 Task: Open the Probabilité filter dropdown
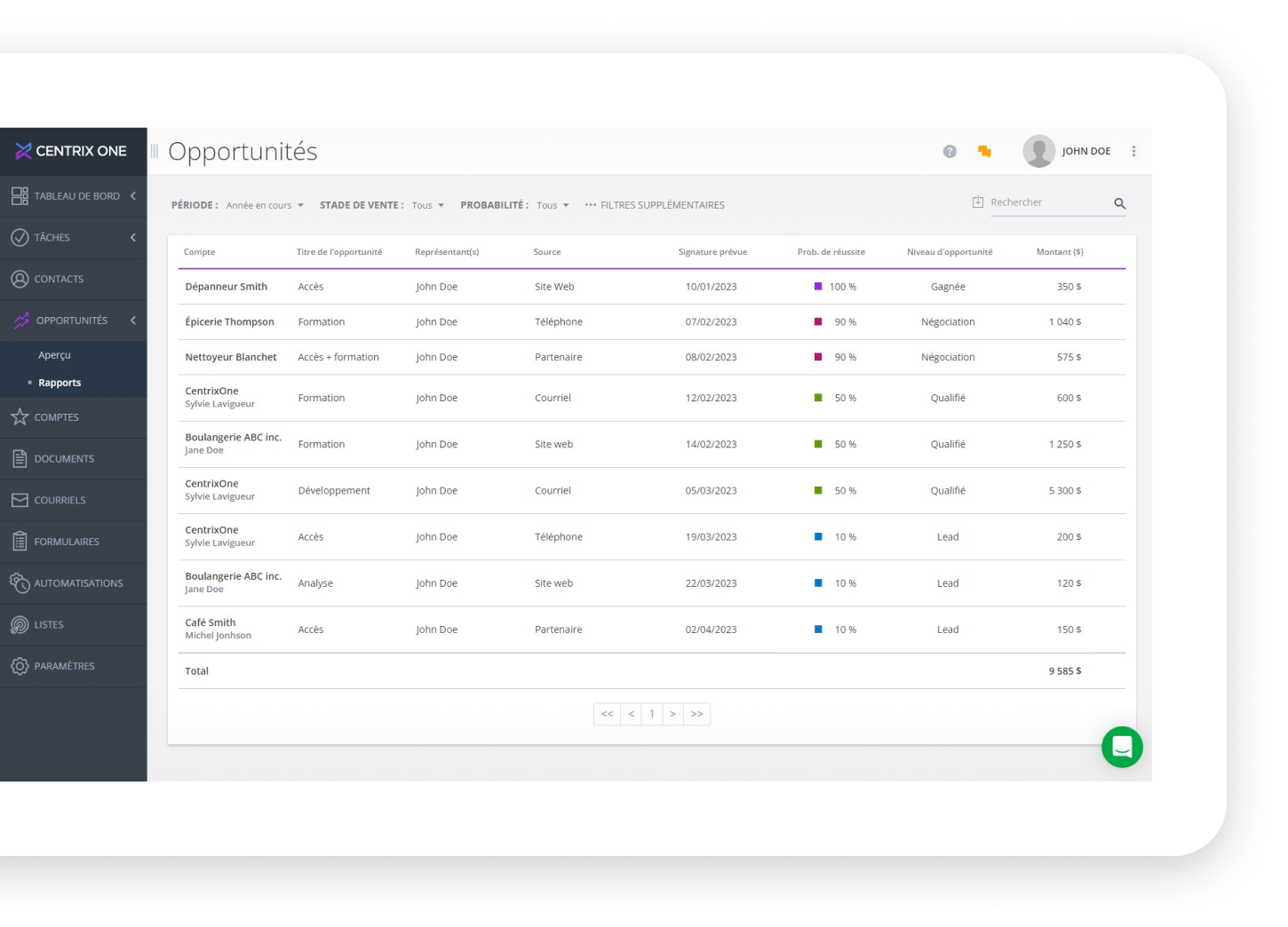coord(553,204)
